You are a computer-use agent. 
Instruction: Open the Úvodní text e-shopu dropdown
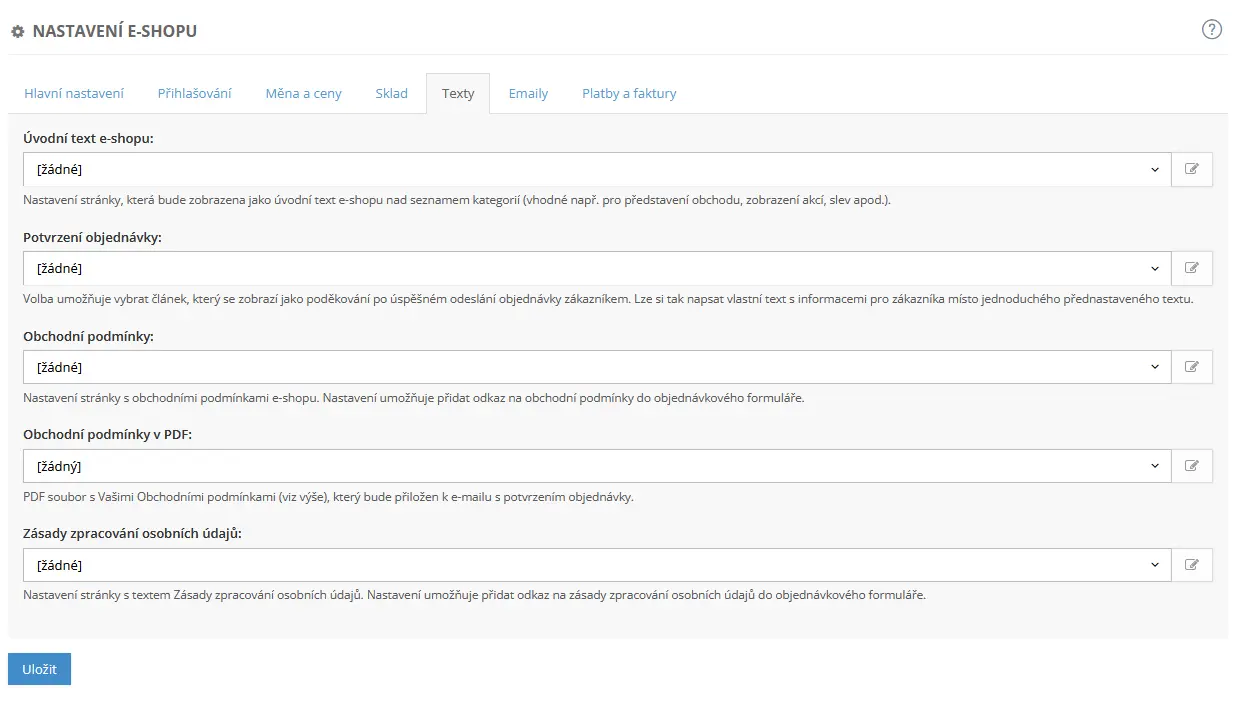point(597,169)
